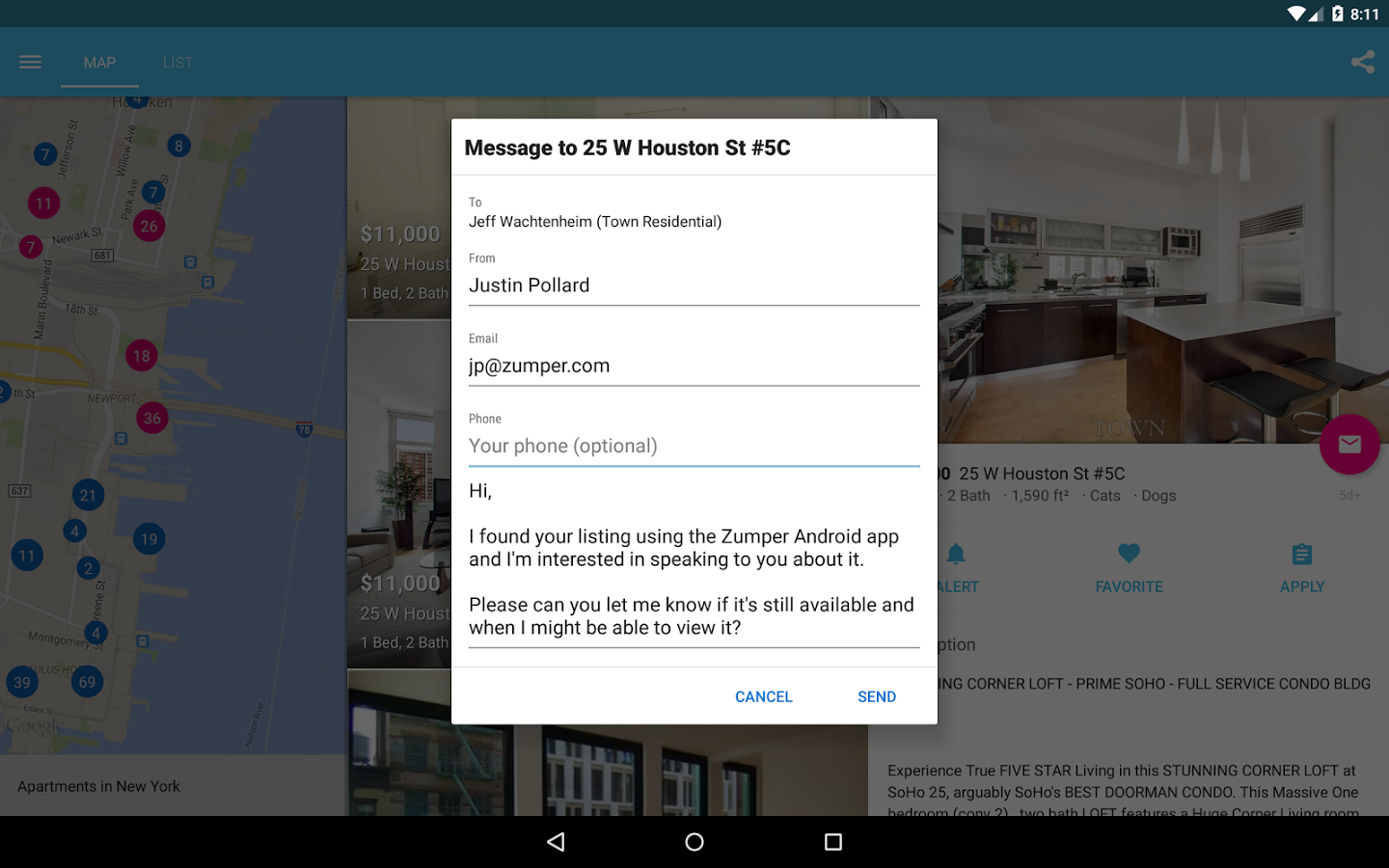The height and width of the screenshot is (868, 1389).
Task: Click the Cats pet policy text
Action: [x=1105, y=496]
